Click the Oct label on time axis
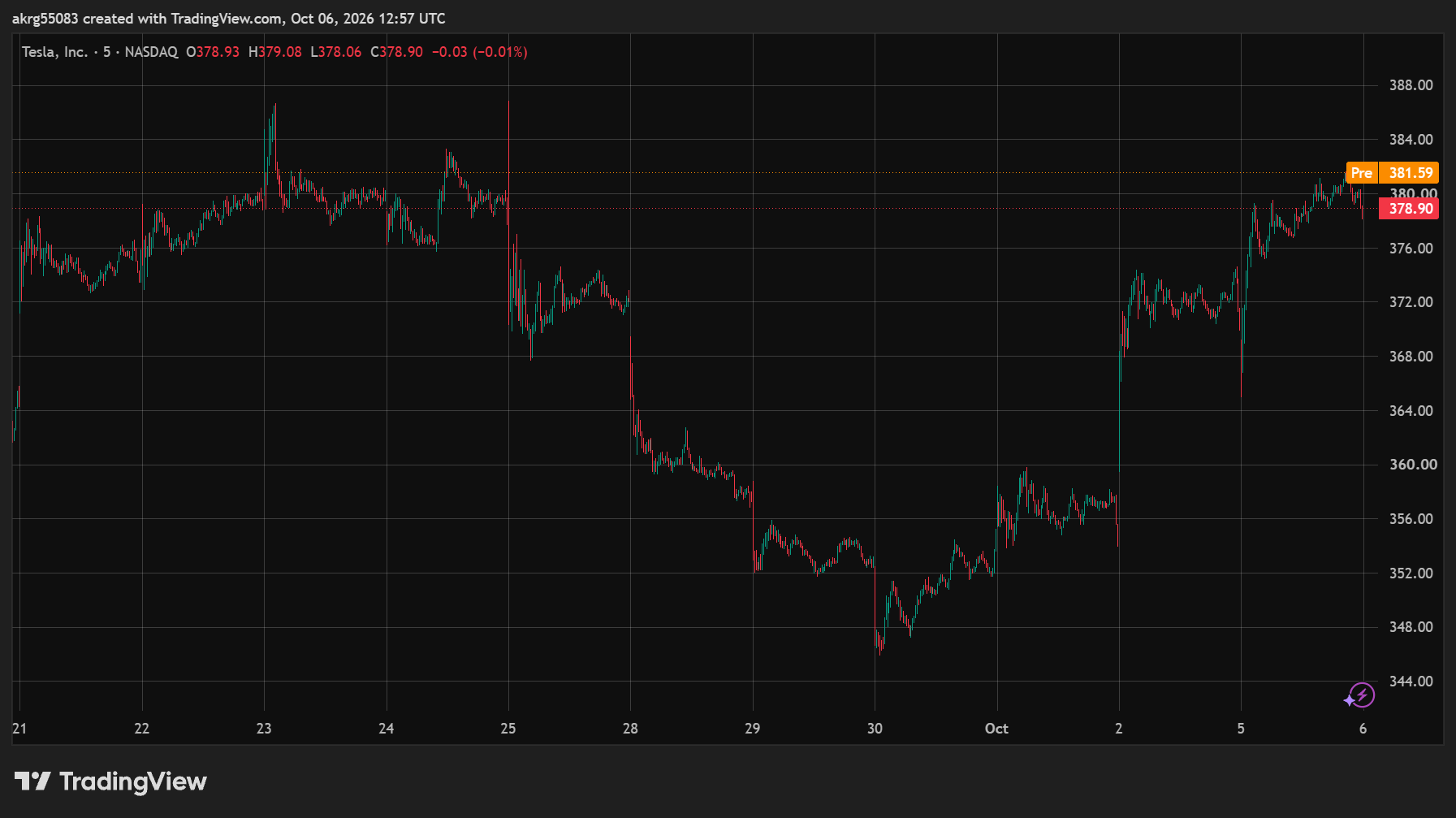 (x=996, y=729)
